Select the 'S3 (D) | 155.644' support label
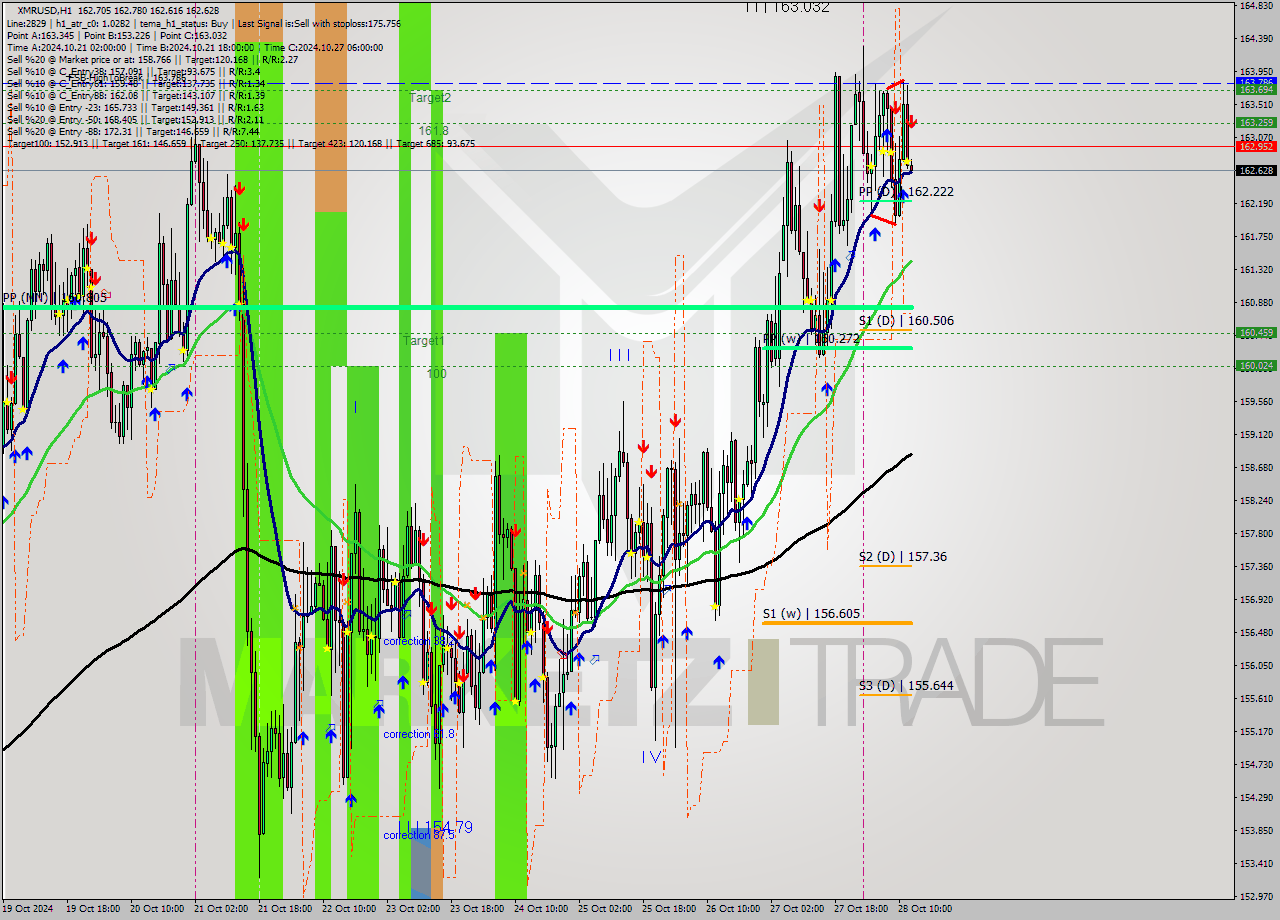Viewport: 1280px width, 920px height. [x=906, y=685]
